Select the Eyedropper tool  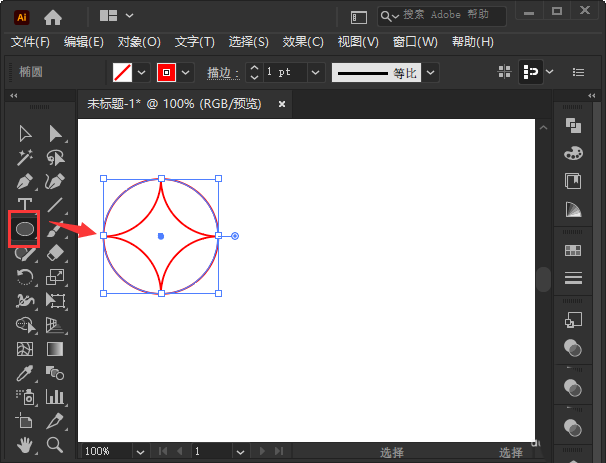click(x=25, y=373)
